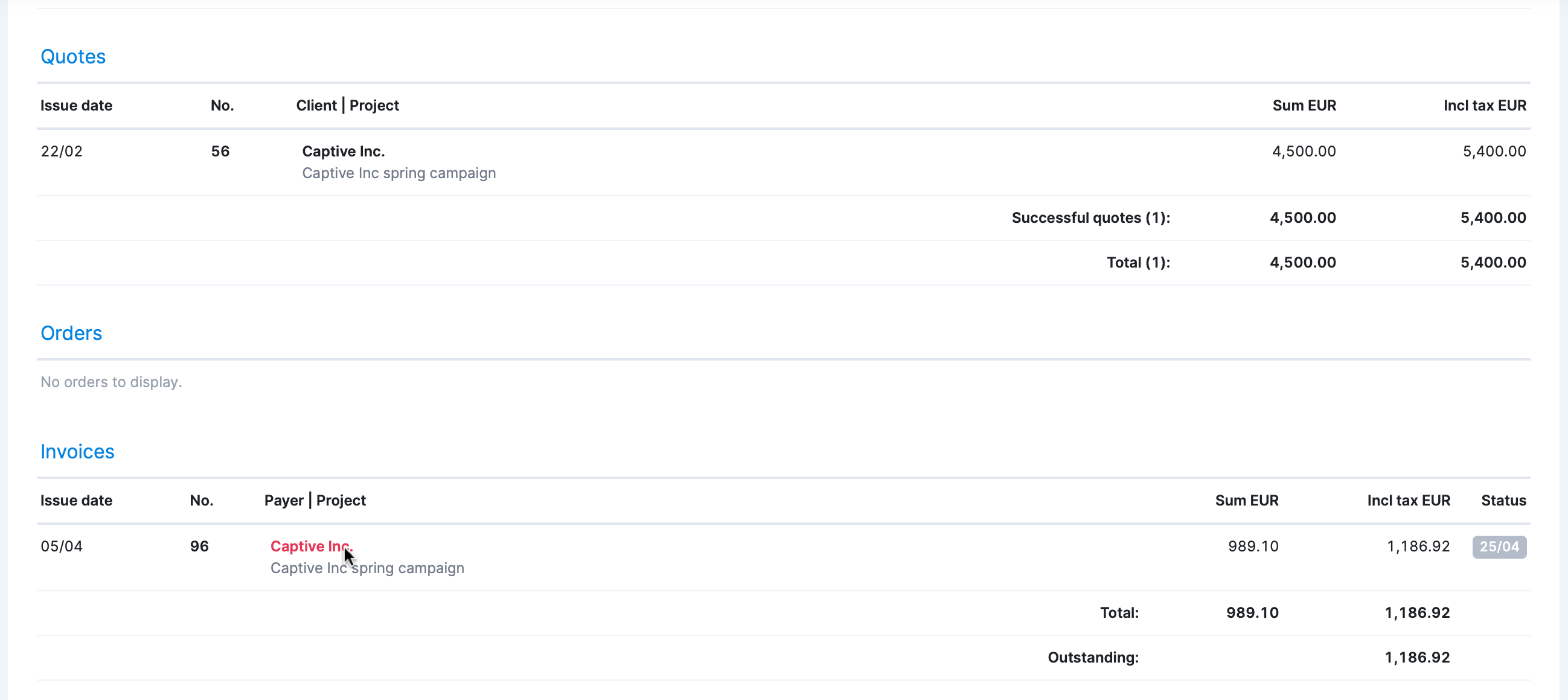Select the Incl tax EUR header in Quotes
The height and width of the screenshot is (700, 1568).
click(1485, 105)
